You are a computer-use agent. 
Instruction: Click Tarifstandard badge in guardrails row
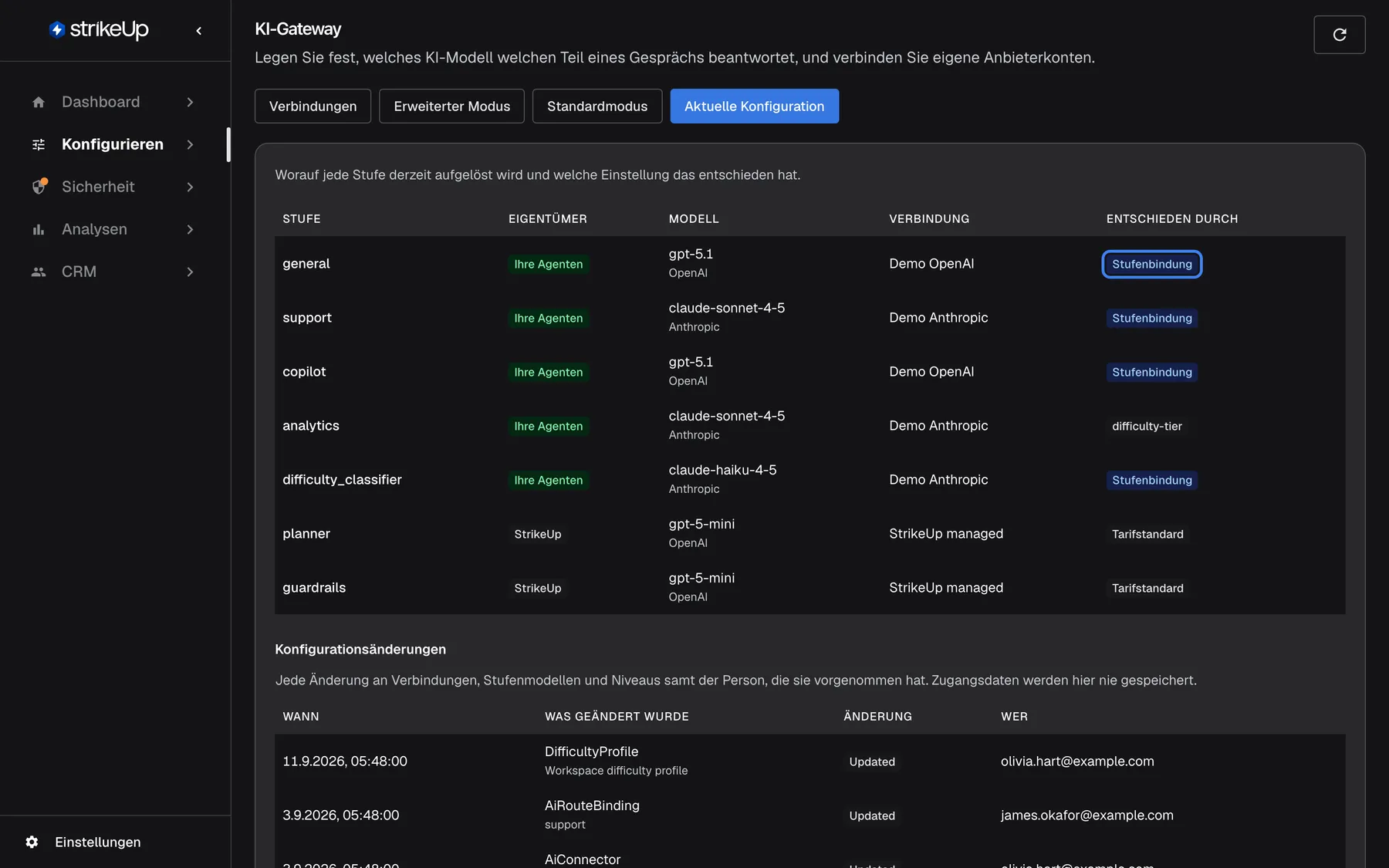tap(1147, 588)
